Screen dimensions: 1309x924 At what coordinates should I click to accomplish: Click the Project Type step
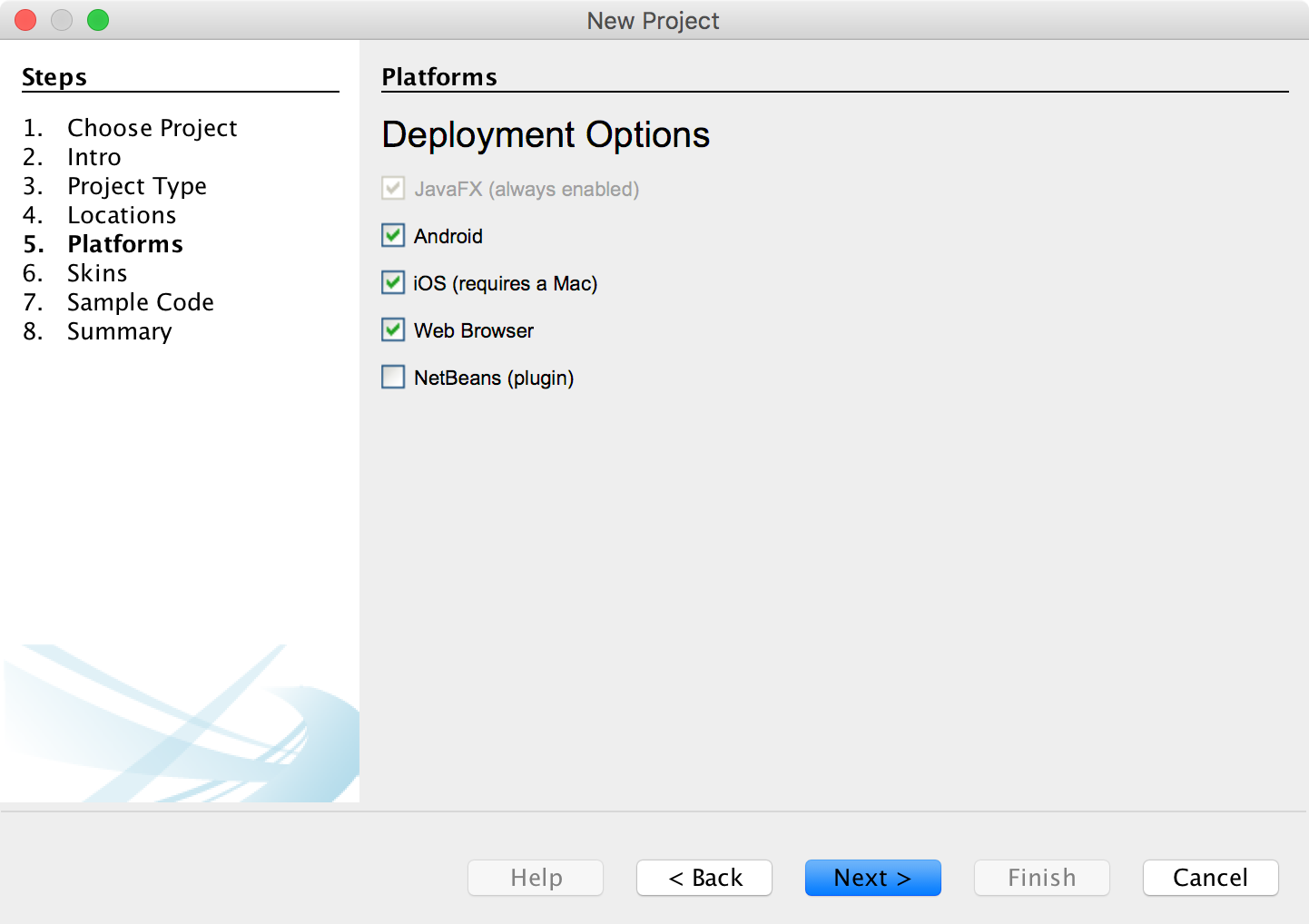tap(136, 186)
